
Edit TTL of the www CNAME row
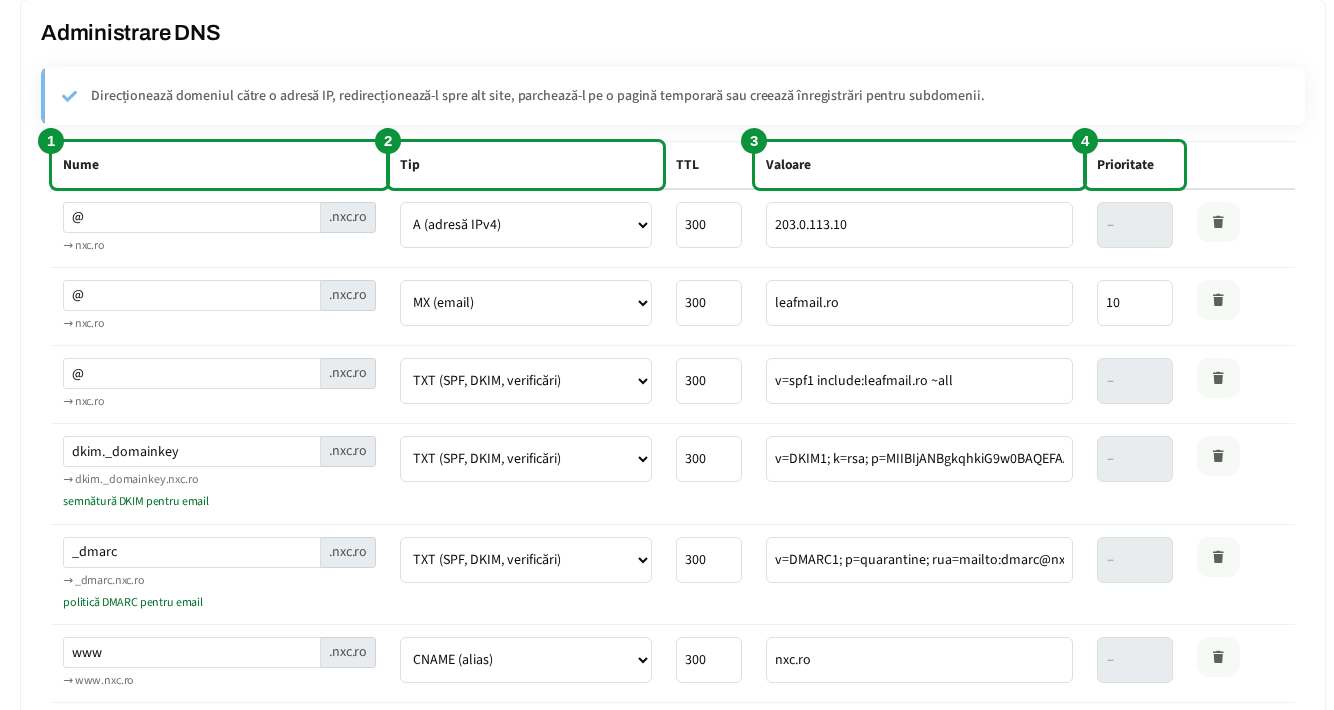[709, 660]
